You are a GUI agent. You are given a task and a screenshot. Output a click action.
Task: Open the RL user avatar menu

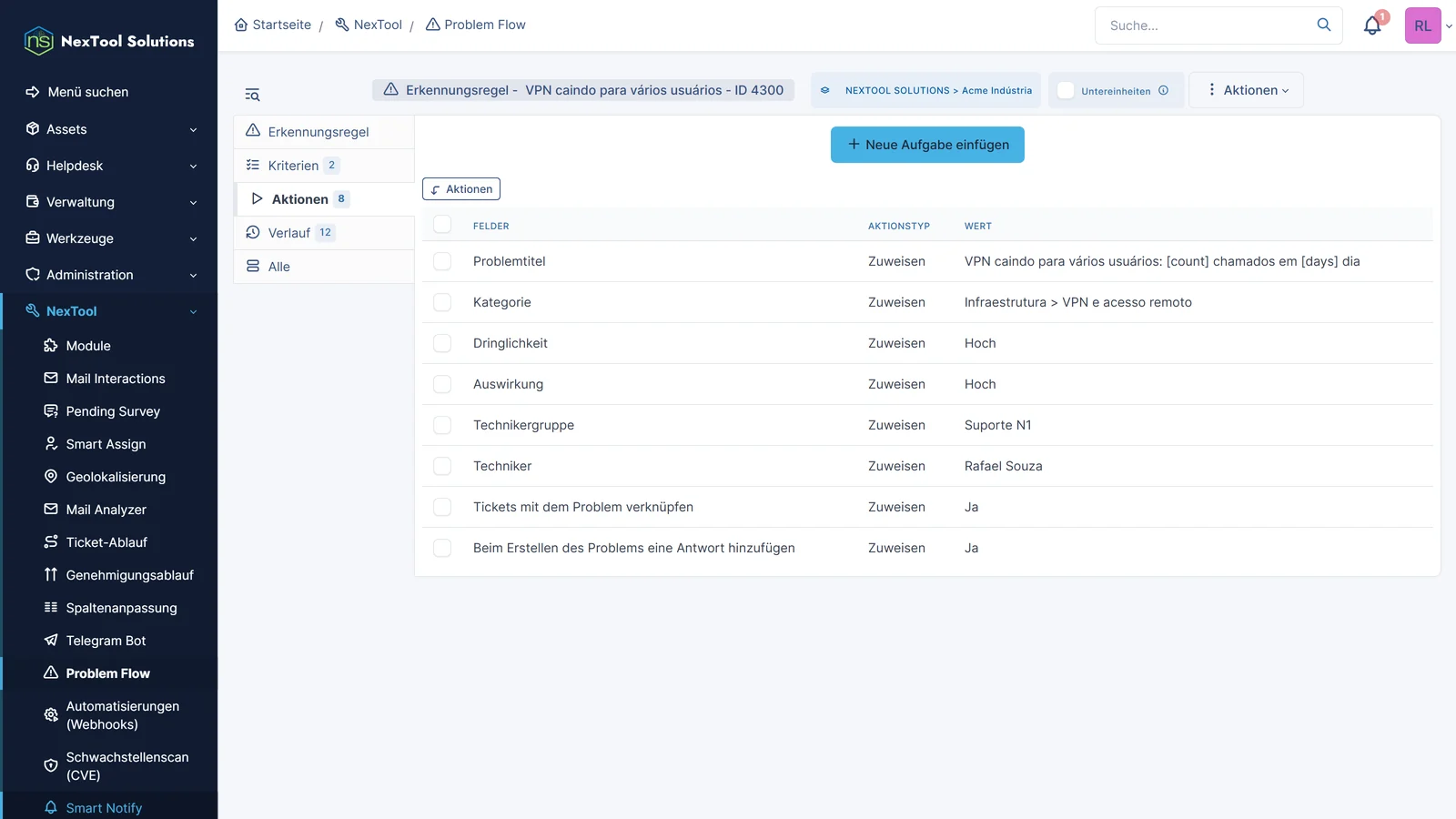pos(1423,25)
